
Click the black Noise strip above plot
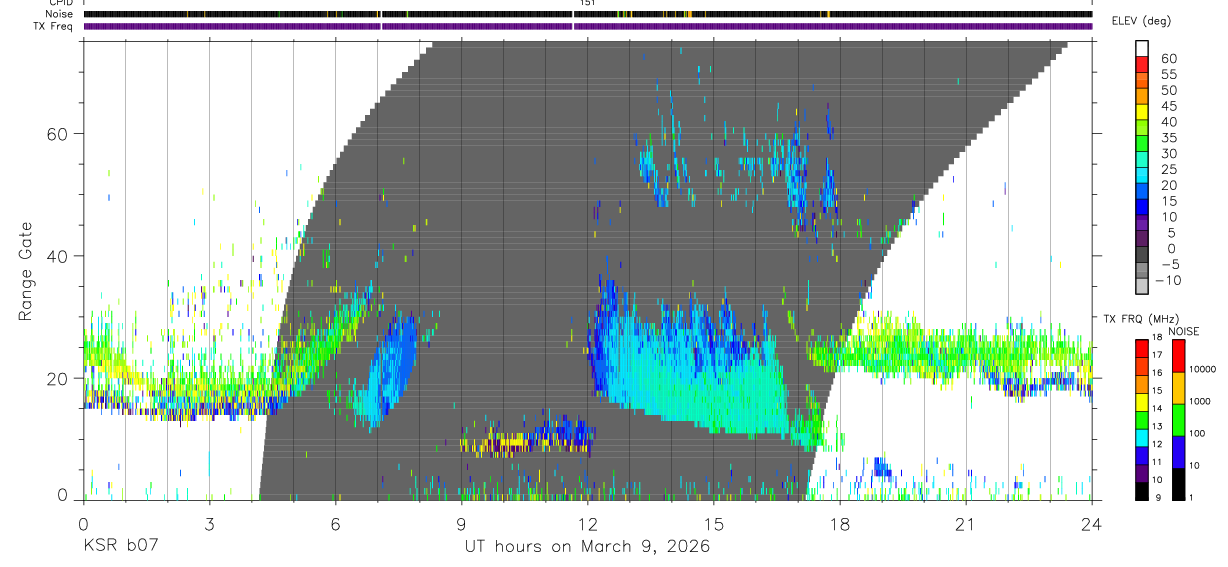[588, 14]
